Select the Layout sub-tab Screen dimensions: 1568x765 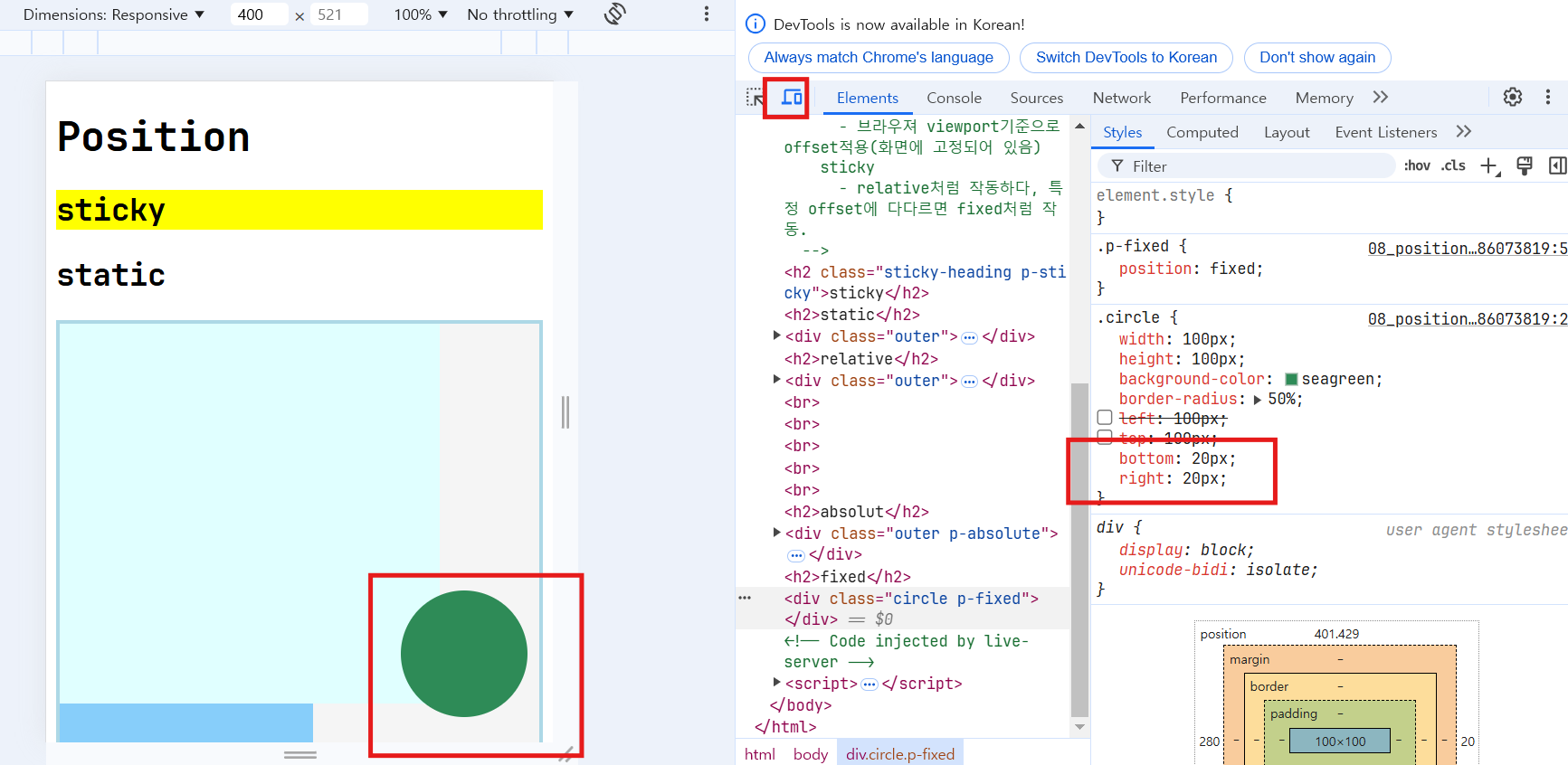1287,132
